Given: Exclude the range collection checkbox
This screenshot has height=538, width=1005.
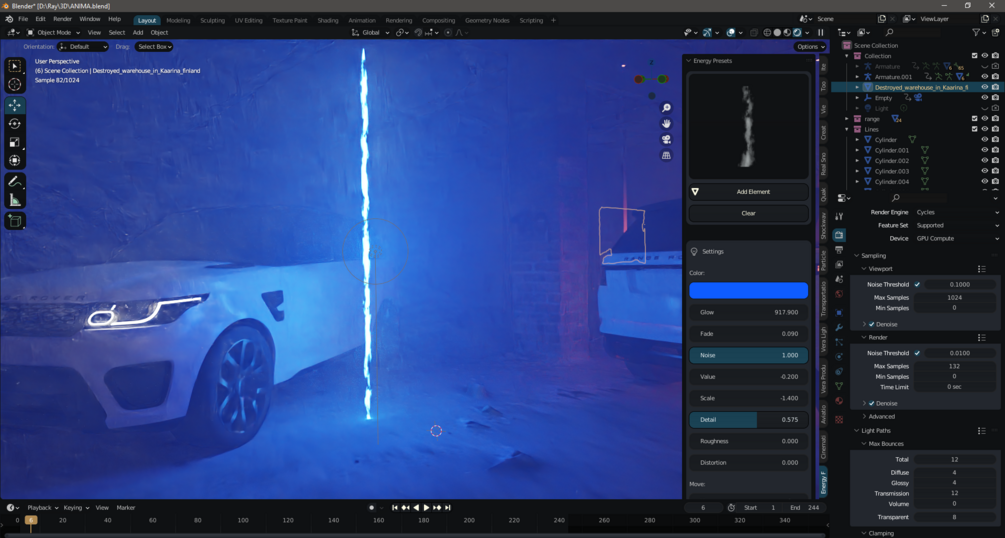Looking at the screenshot, I should 975,119.
